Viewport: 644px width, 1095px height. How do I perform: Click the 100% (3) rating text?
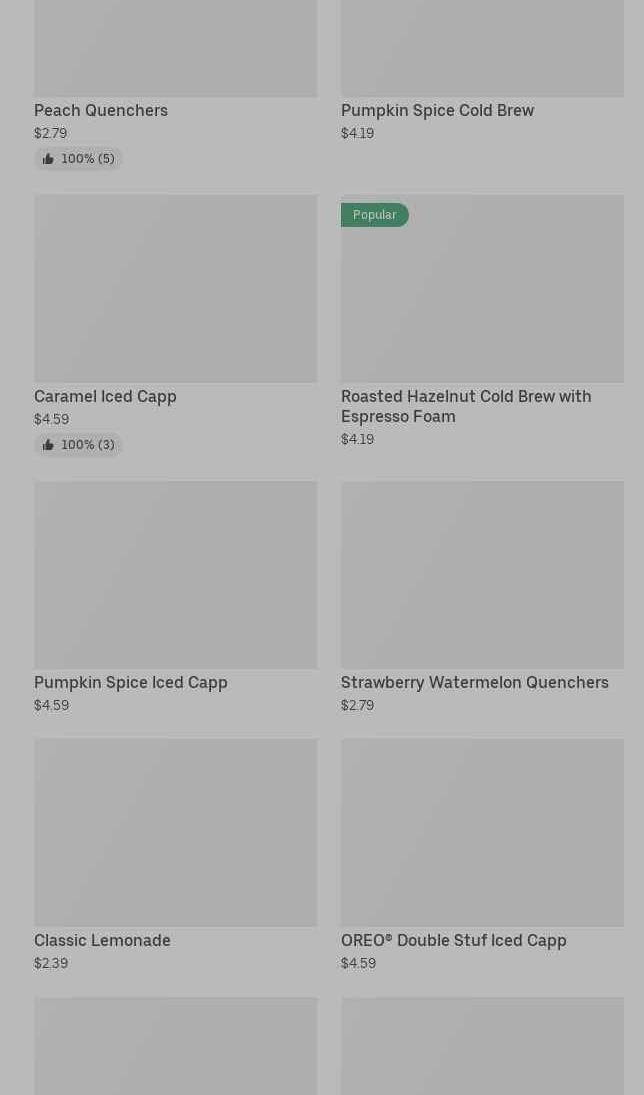point(88,445)
